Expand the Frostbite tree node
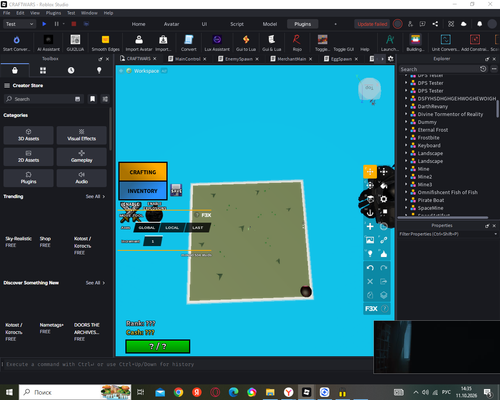The width and height of the screenshot is (500, 400). point(406,137)
